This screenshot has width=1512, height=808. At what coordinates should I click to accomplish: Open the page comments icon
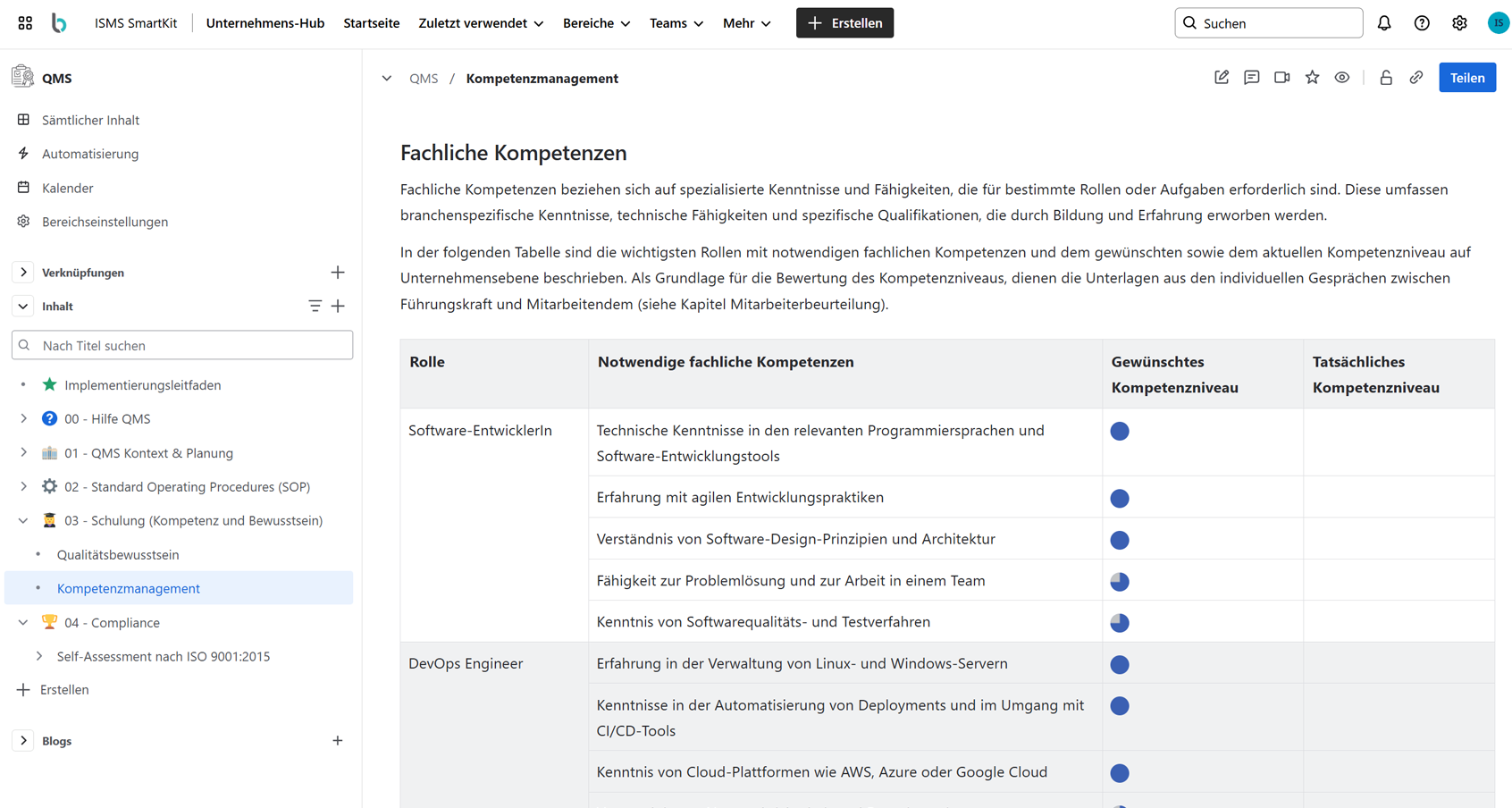[1251, 78]
